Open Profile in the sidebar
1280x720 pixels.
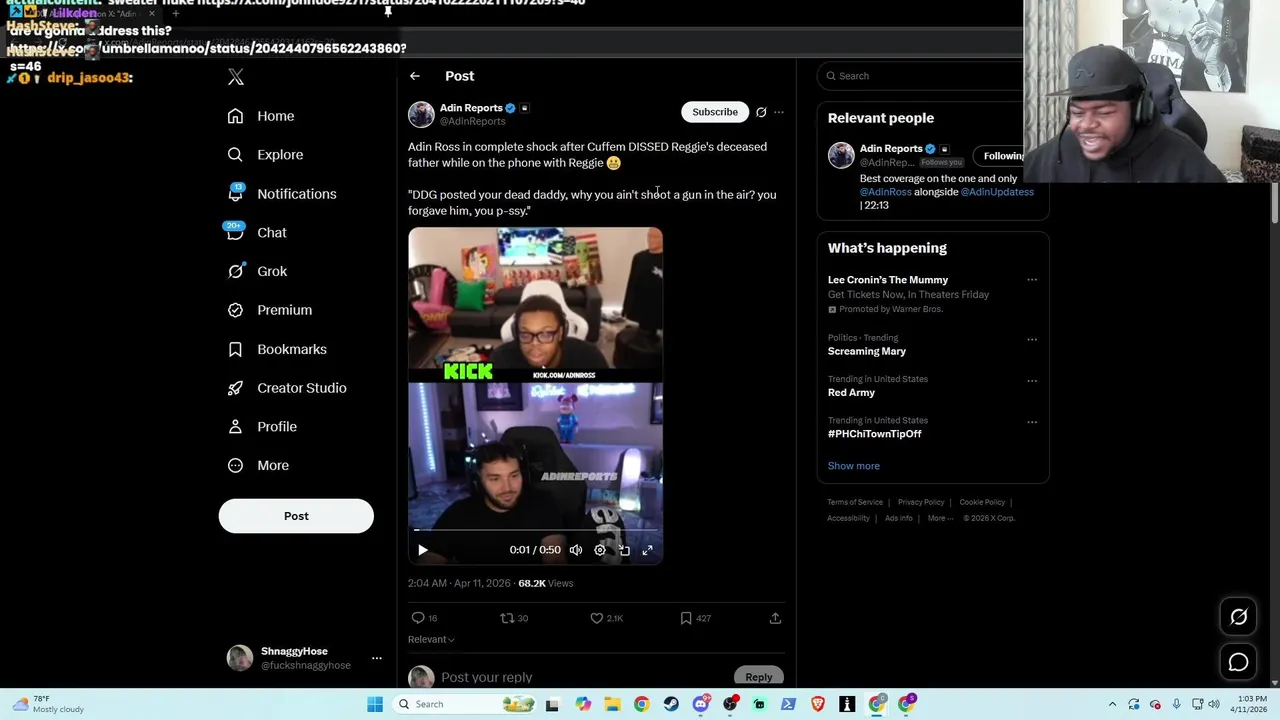[262, 427]
